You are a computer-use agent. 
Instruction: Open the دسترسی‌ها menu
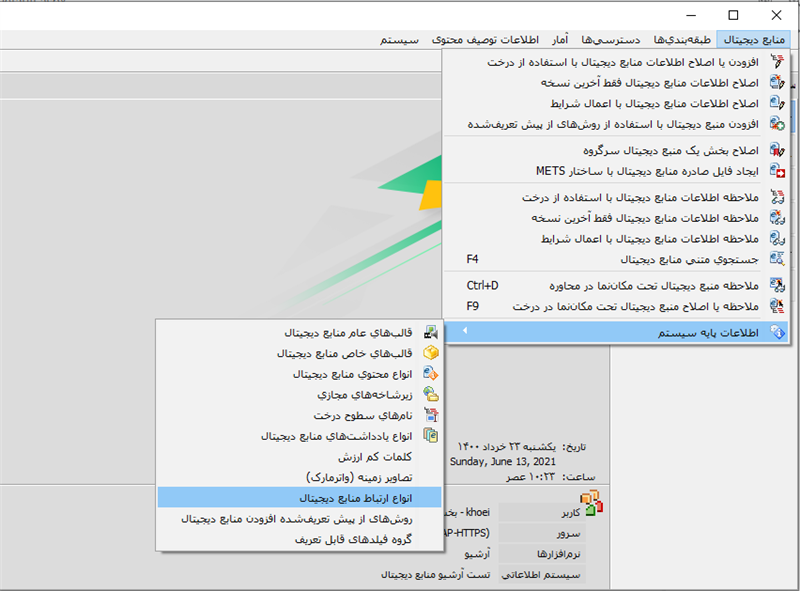pyautogui.click(x=613, y=40)
